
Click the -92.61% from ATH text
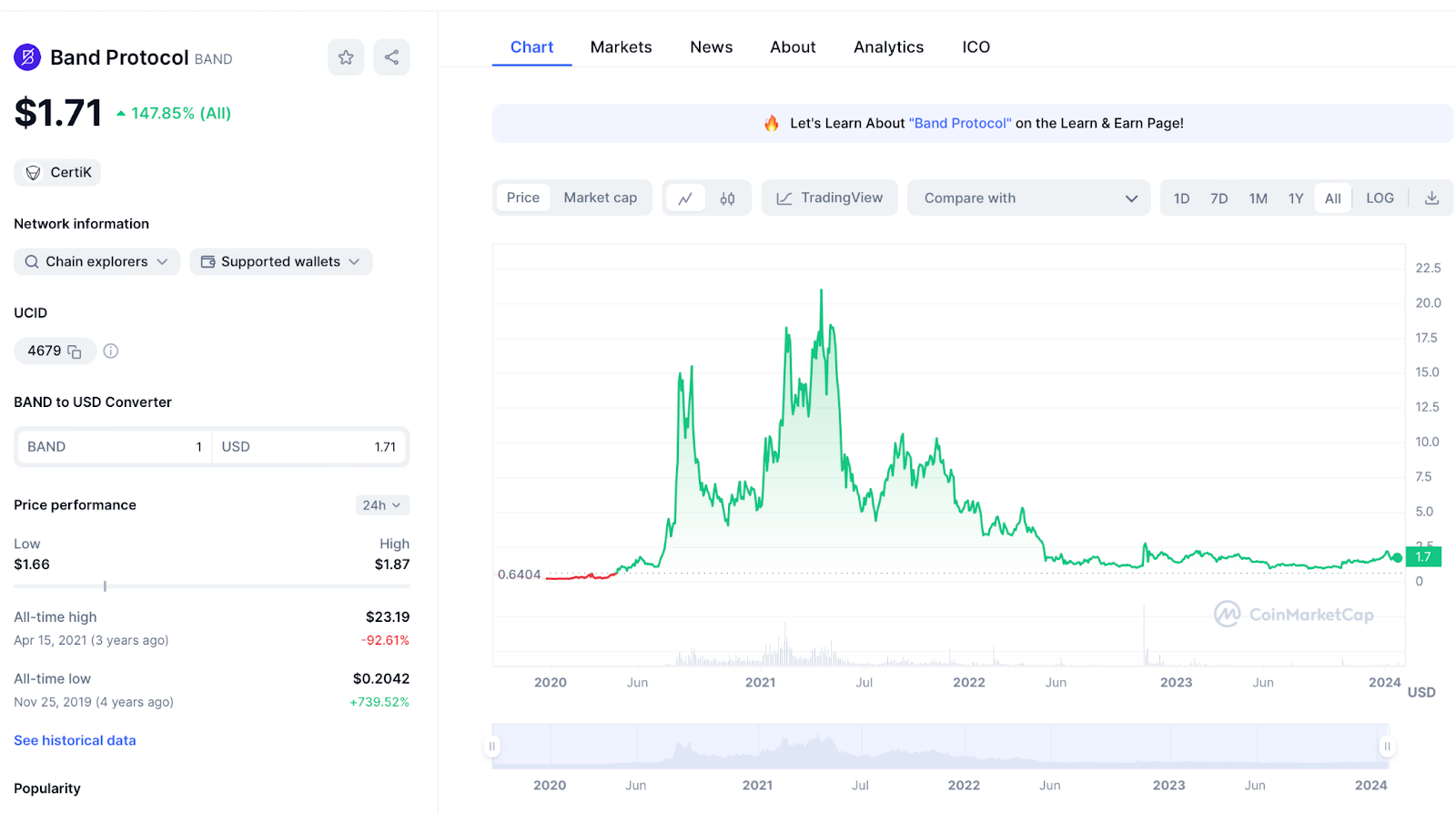click(385, 640)
